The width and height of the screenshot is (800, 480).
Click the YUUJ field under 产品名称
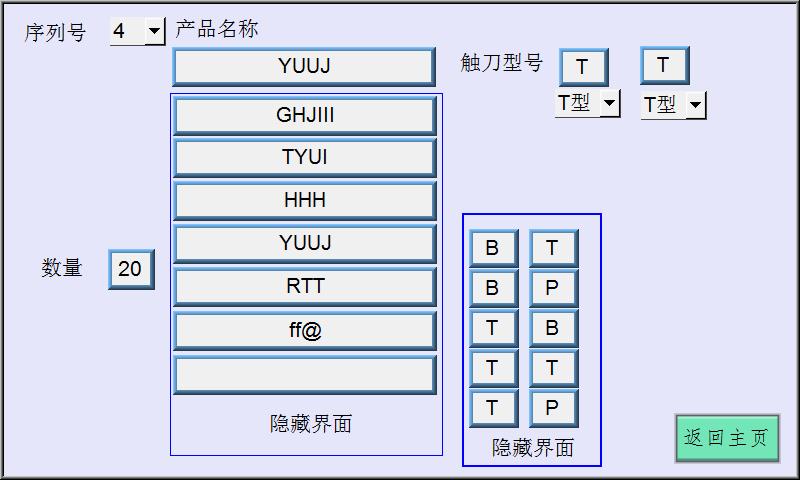304,66
